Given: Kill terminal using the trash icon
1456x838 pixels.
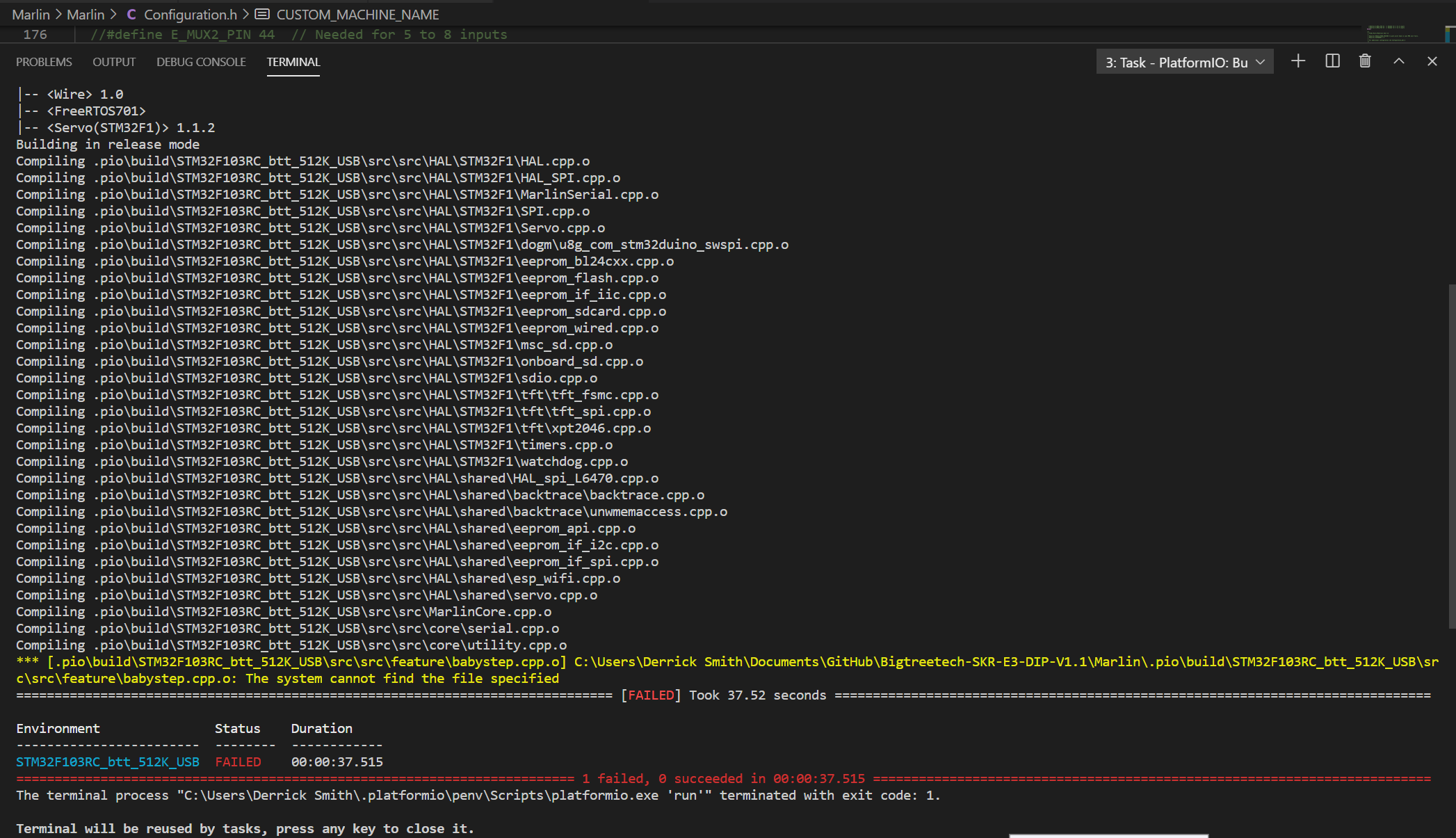Looking at the screenshot, I should click(1365, 62).
